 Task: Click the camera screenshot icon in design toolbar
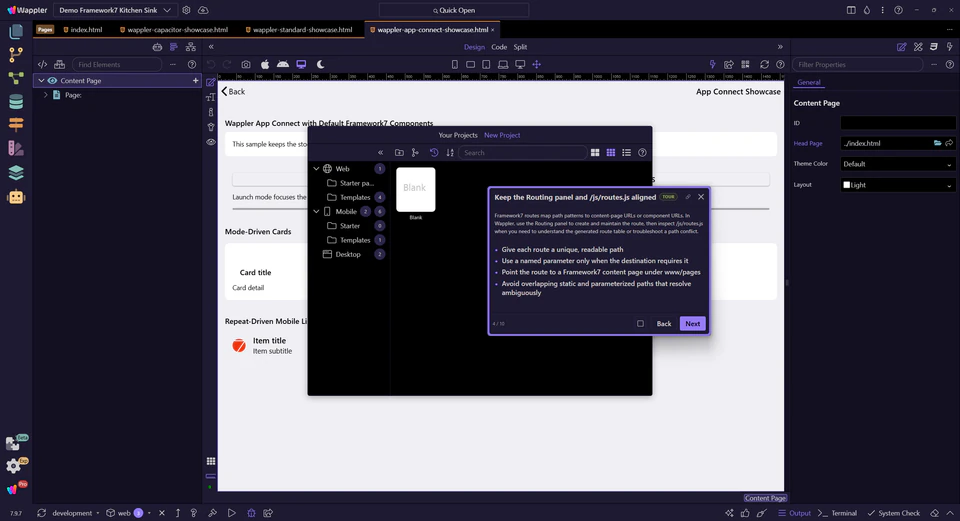click(246, 64)
